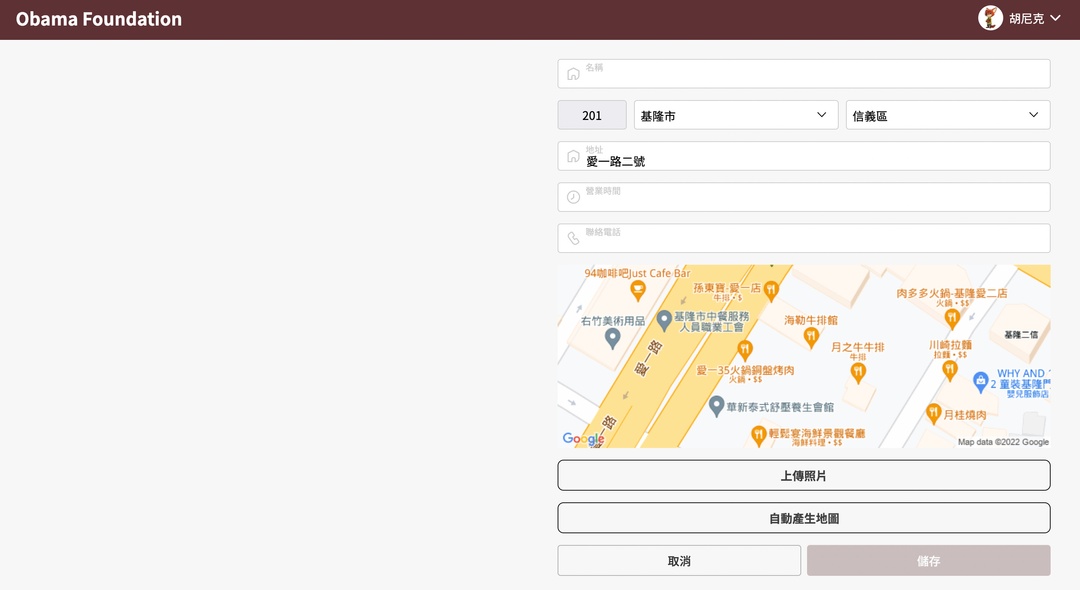This screenshot has height=590, width=1080.
Task: Focus the 名稱 name input field
Action: click(x=804, y=74)
